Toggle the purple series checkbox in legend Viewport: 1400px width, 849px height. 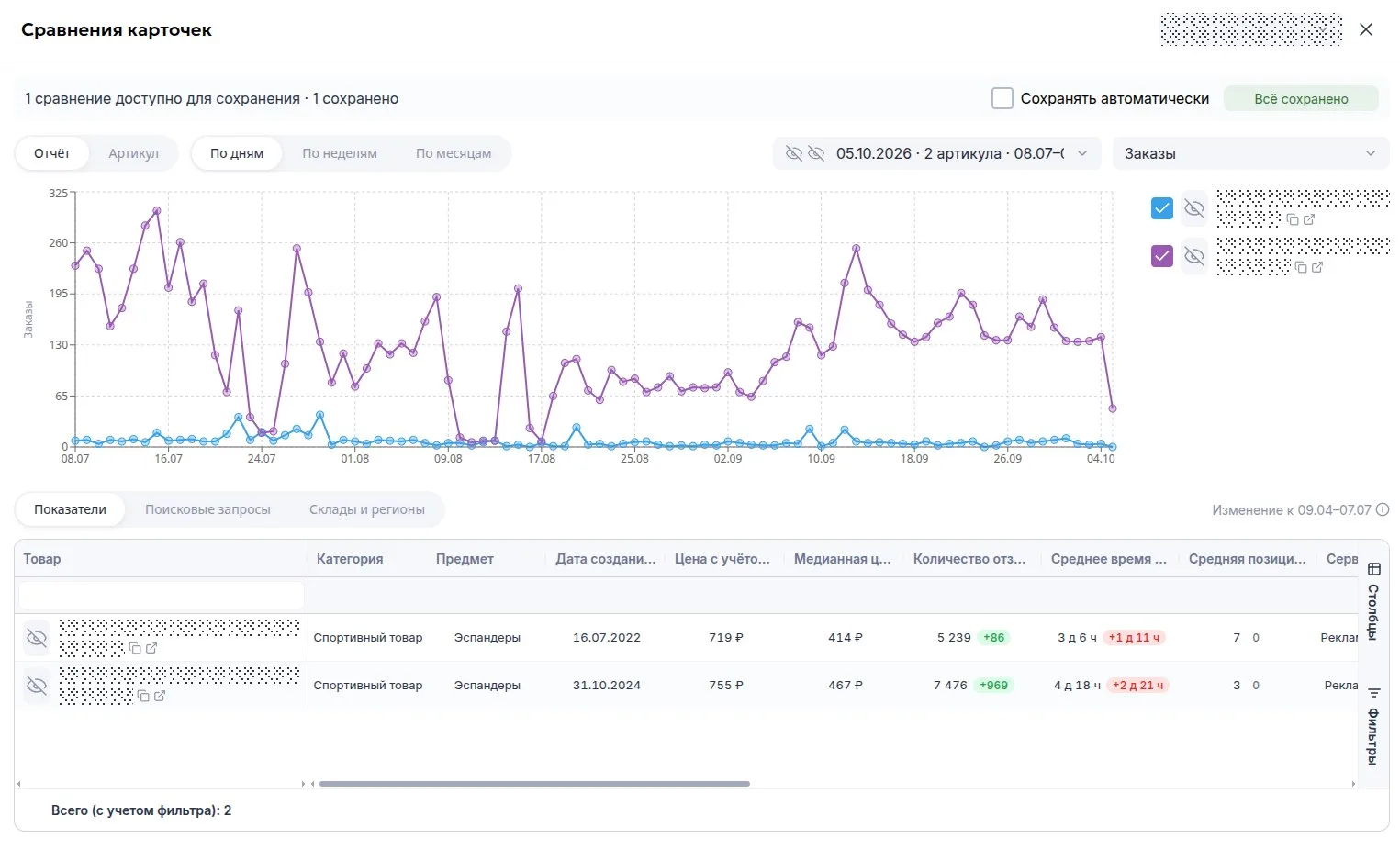pos(1162,256)
